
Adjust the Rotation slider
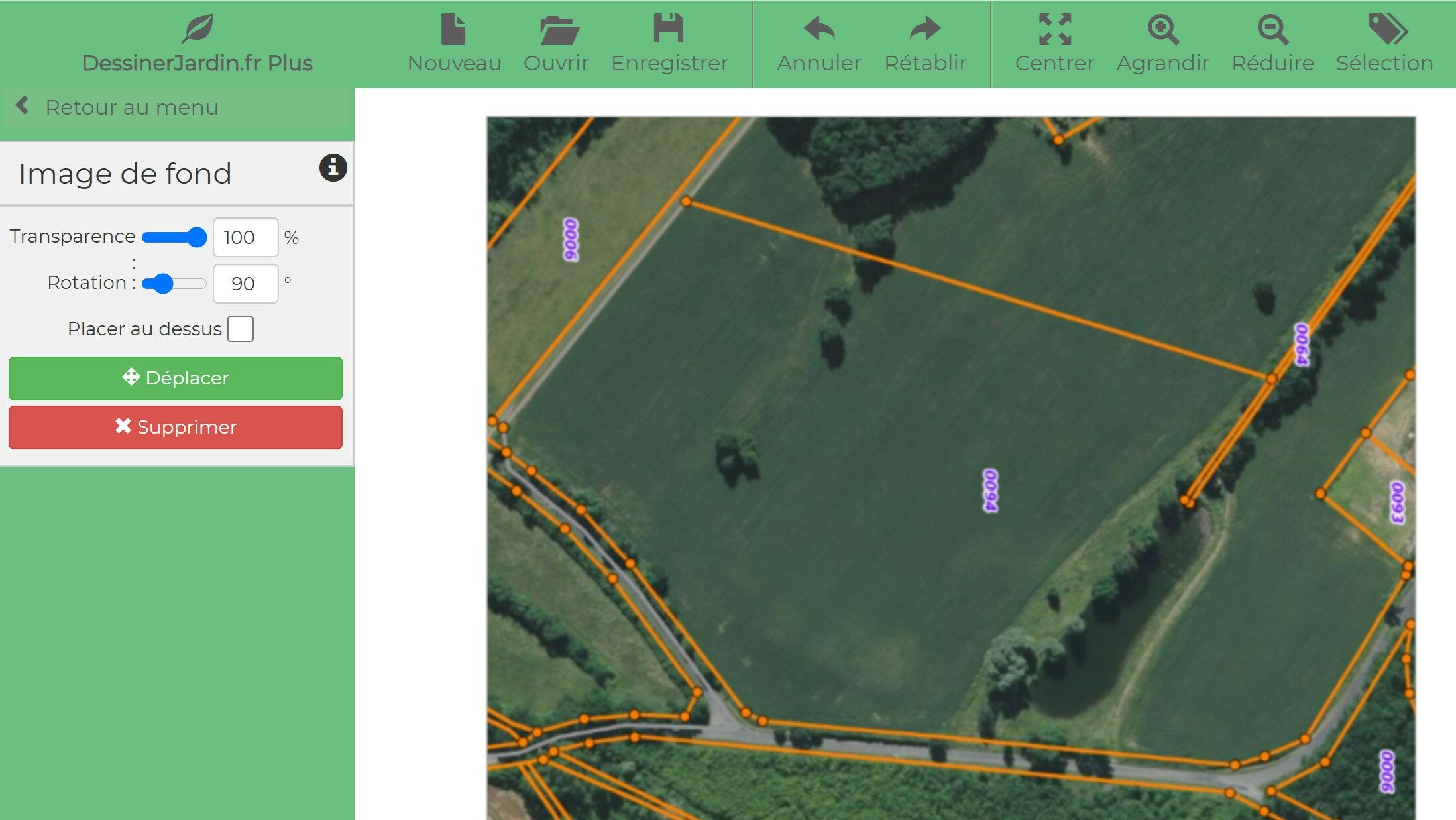174,284
